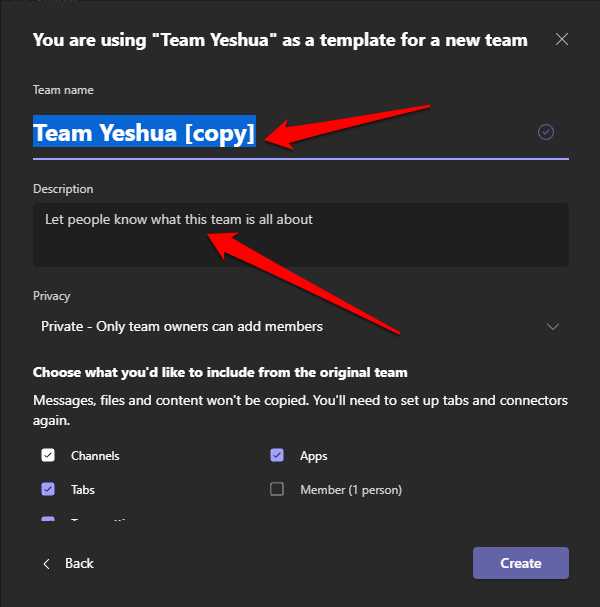This screenshot has height=607, width=600.
Task: Expand the Privacy chevron arrow
Action: 553,327
